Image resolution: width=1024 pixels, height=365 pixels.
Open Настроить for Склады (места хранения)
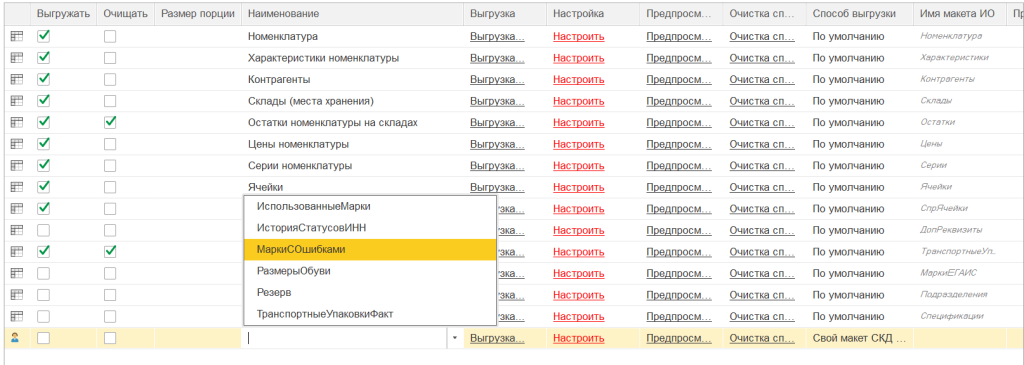coord(579,101)
